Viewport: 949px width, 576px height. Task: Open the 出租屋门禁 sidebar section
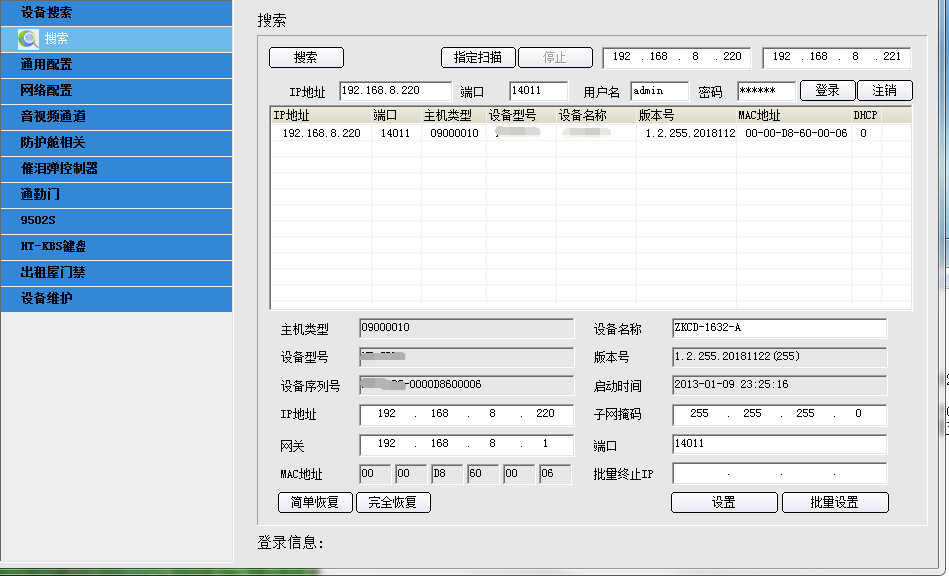pos(116,273)
